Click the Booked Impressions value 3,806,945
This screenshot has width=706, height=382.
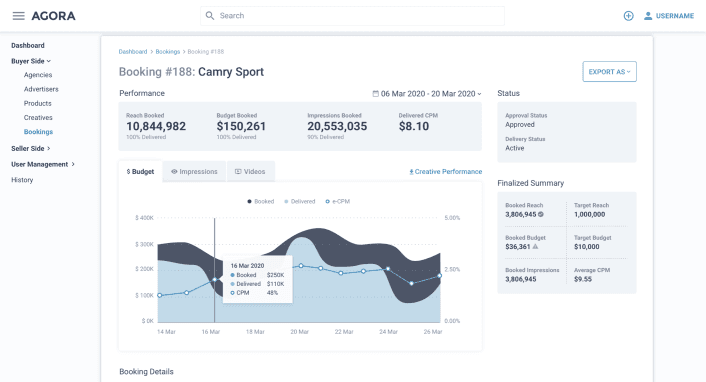520,279
